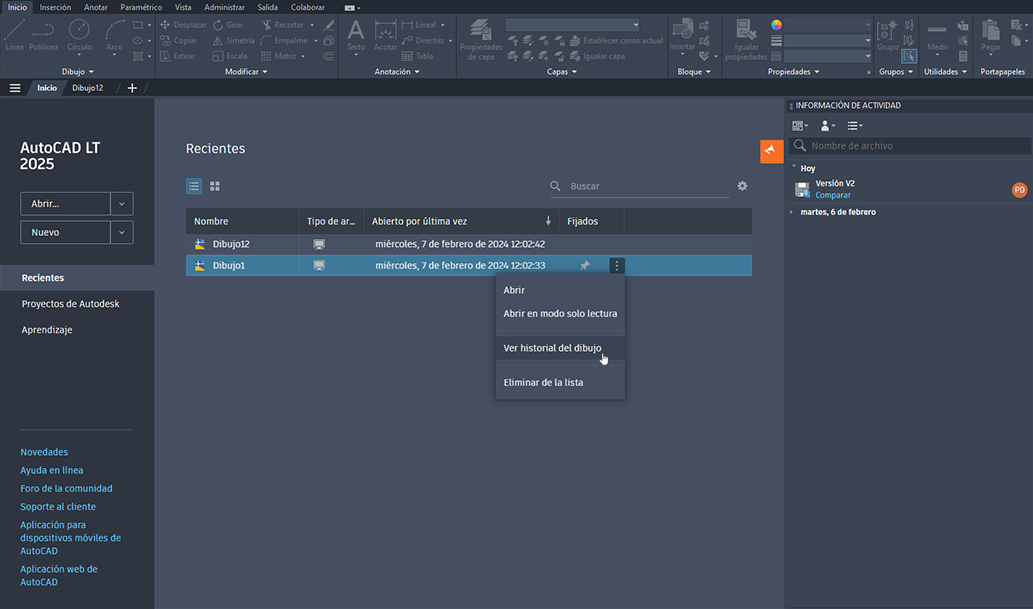Viewport: 1033px width, 609px height.
Task: Open the Anotar ribbon tab
Action: pos(96,7)
